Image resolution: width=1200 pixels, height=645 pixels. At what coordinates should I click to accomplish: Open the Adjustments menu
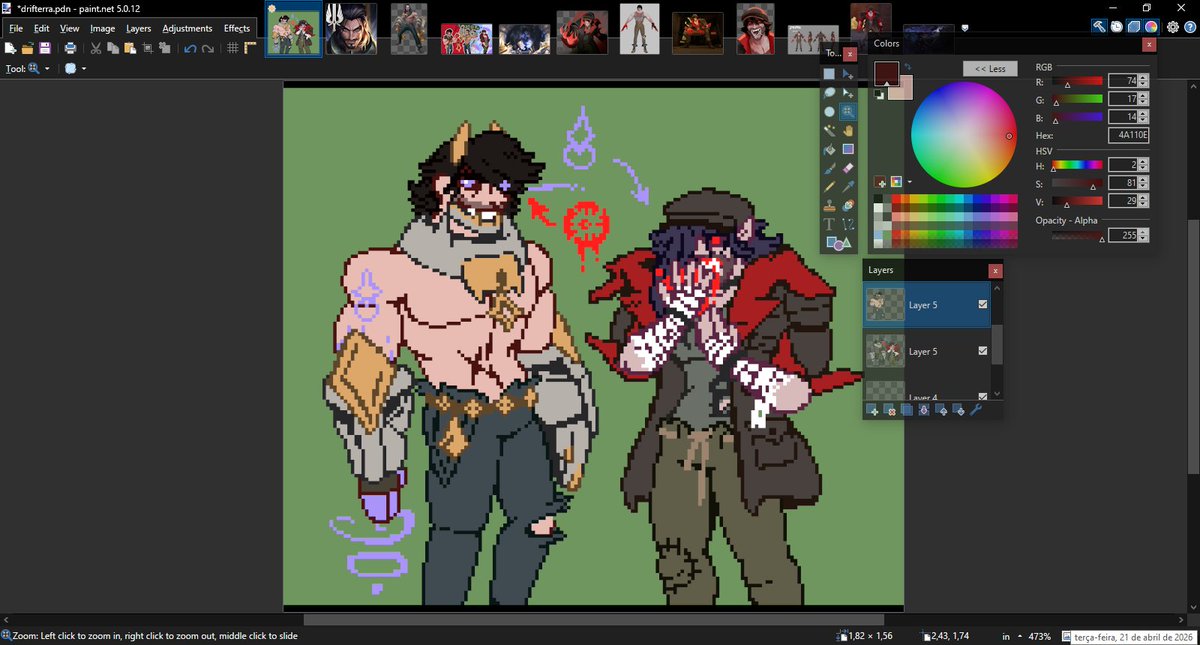tap(187, 28)
